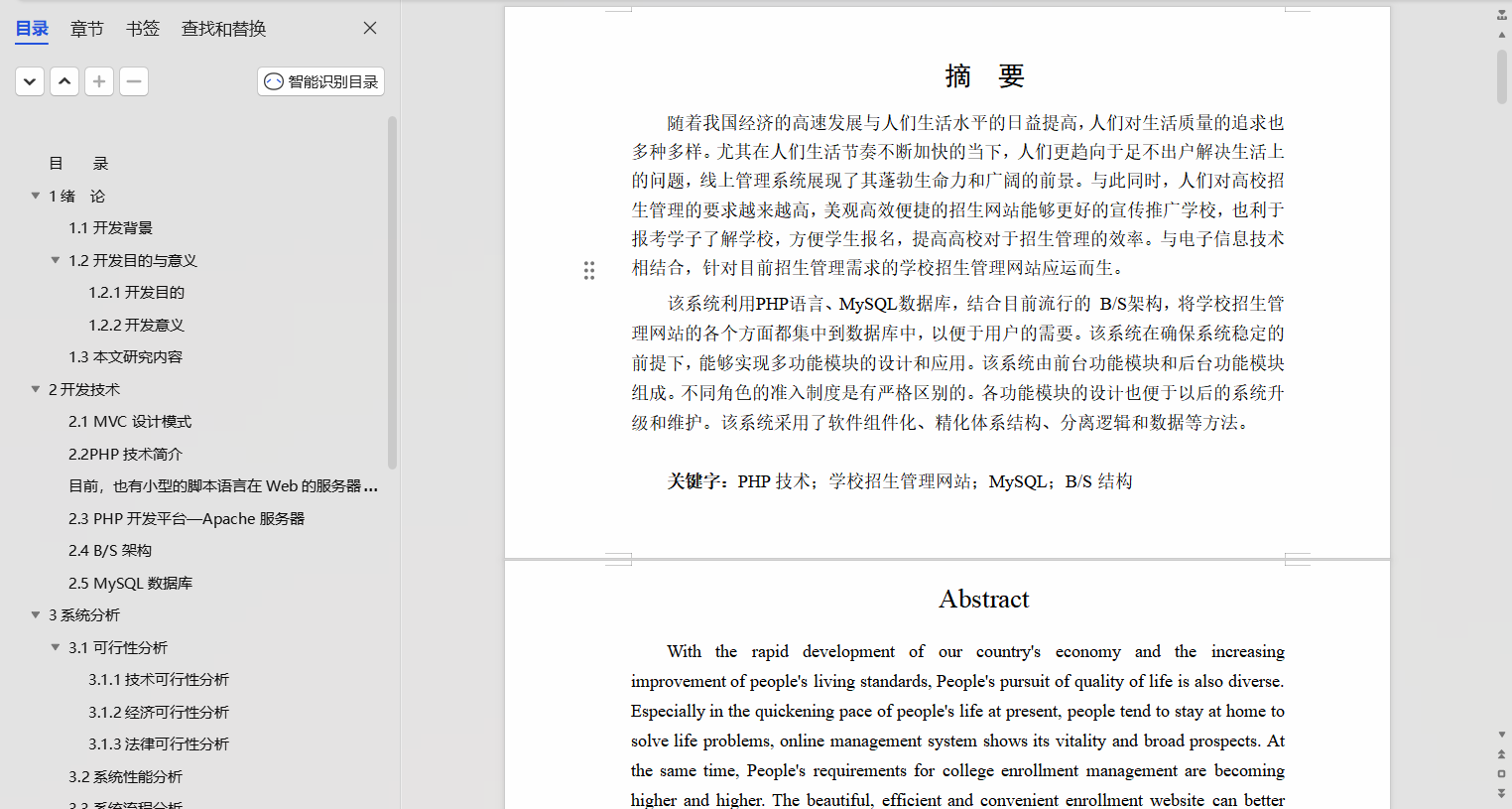Image resolution: width=1512 pixels, height=809 pixels.
Task: Collapse the 1.2 开发目的与意义 section arrow
Action: point(56,260)
